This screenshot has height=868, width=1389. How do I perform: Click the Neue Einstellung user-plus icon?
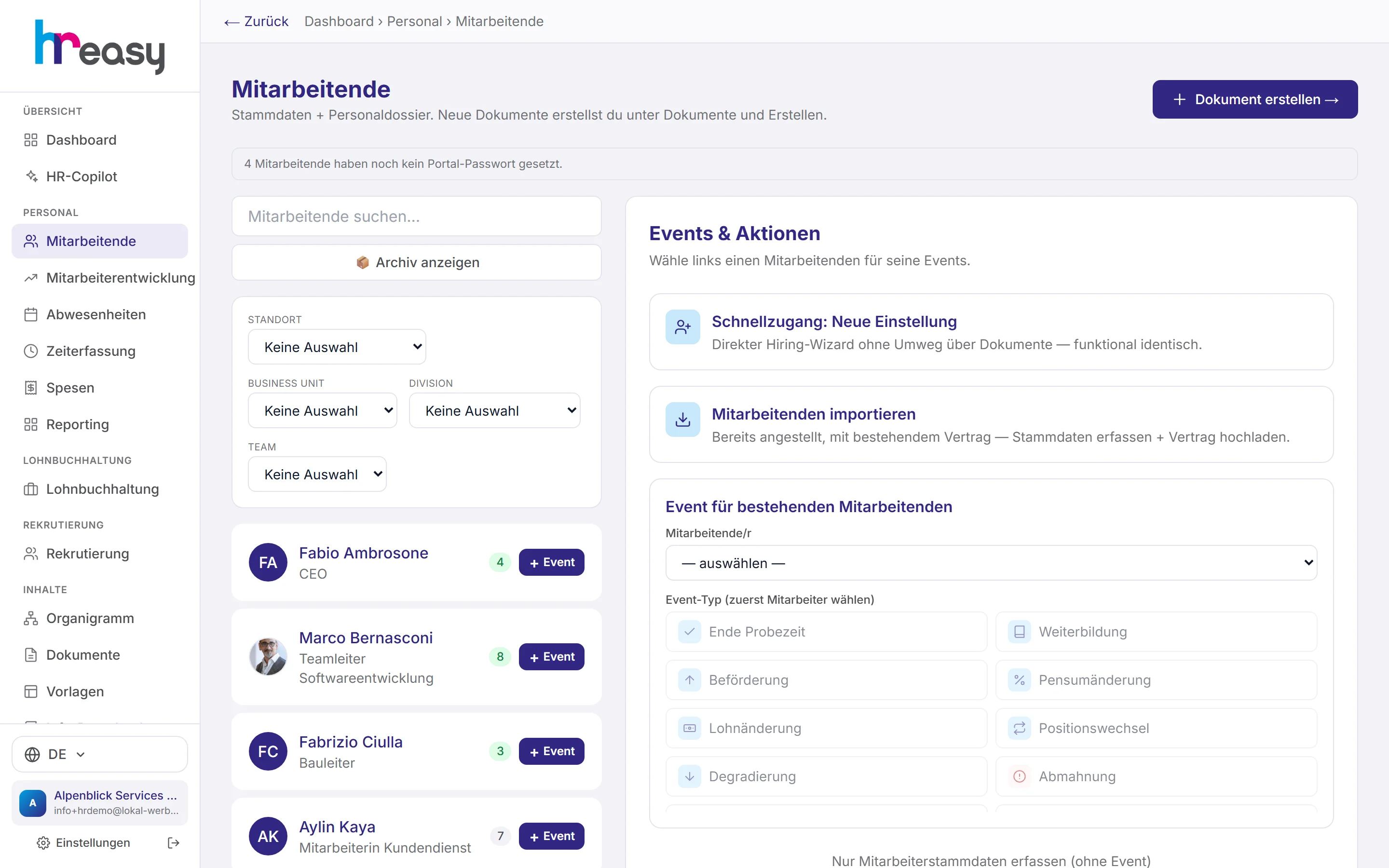682,327
